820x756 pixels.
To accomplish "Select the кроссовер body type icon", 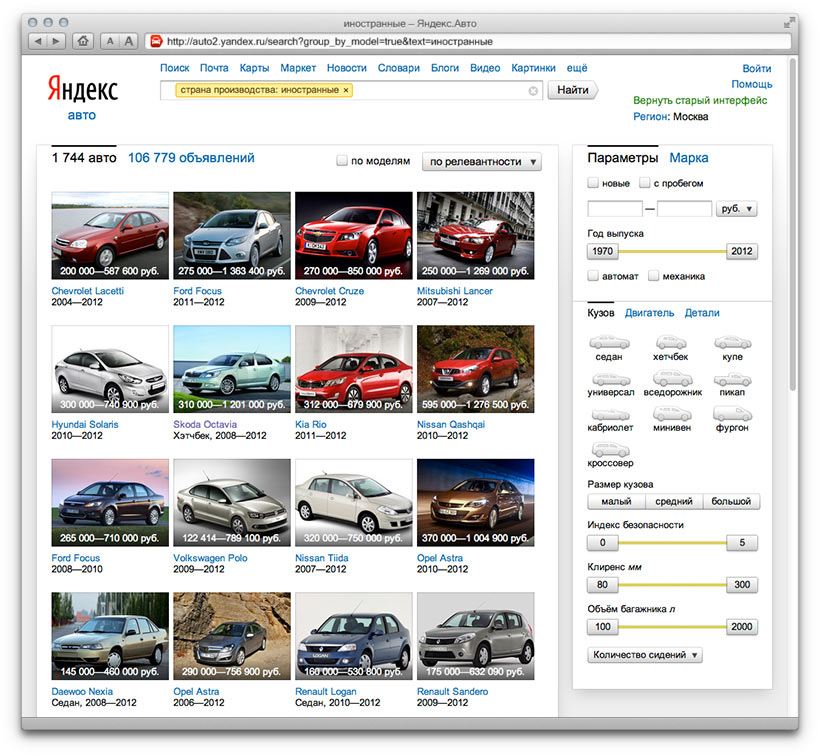I will coord(609,450).
